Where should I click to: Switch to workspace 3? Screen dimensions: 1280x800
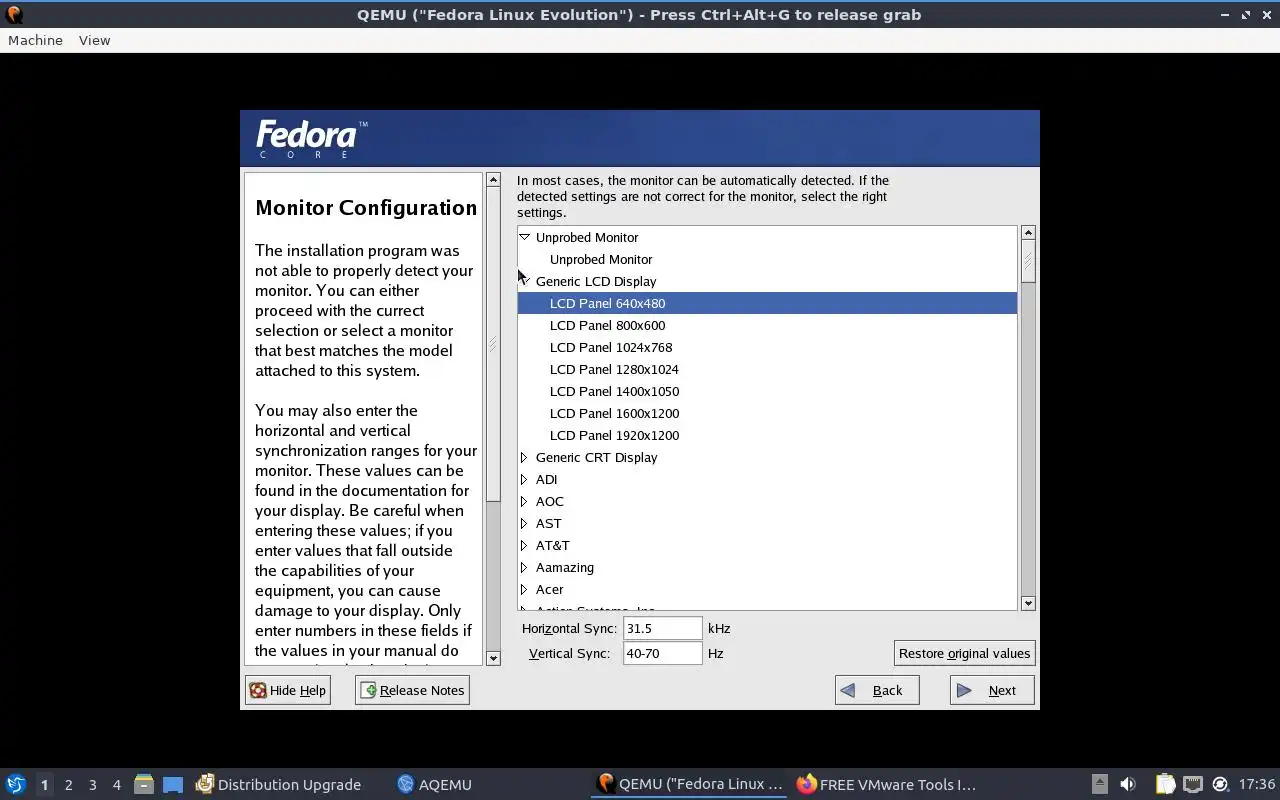pos(92,785)
